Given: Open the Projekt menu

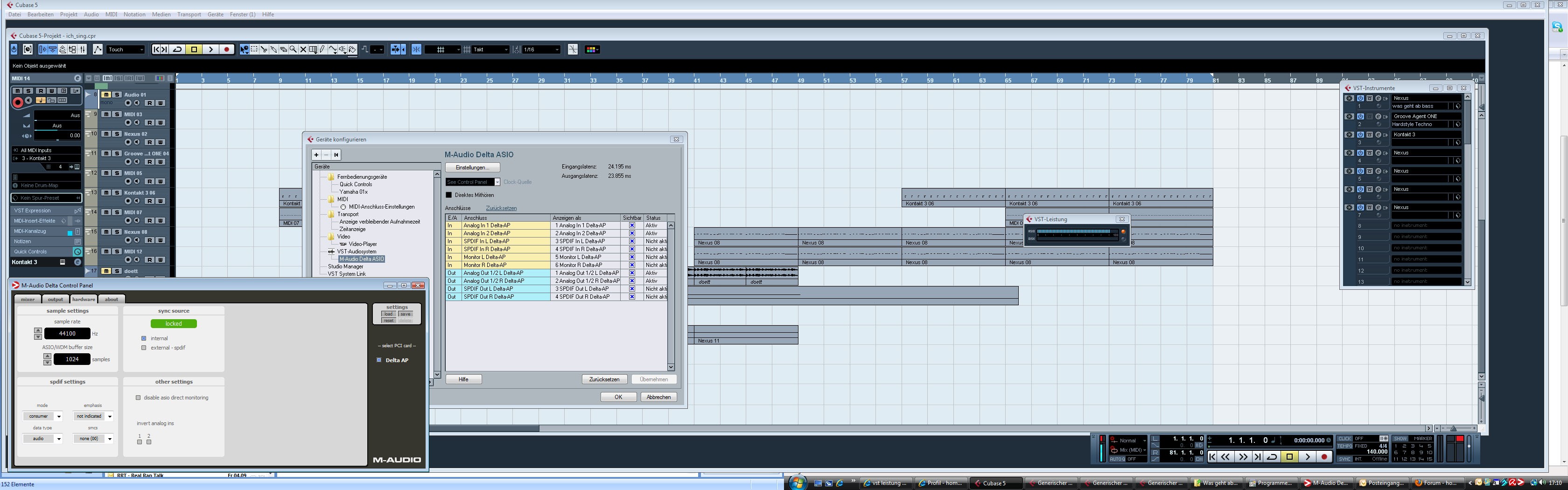Looking at the screenshot, I should (x=68, y=14).
